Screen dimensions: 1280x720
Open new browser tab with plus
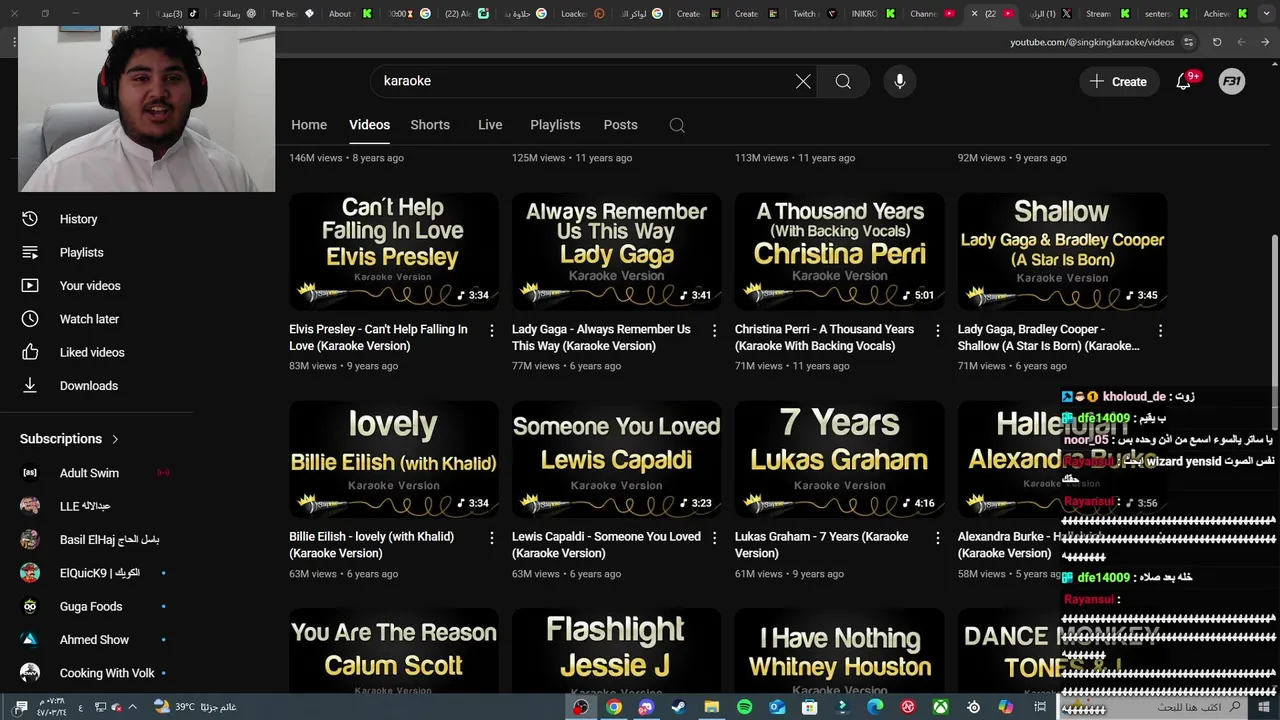(x=137, y=14)
